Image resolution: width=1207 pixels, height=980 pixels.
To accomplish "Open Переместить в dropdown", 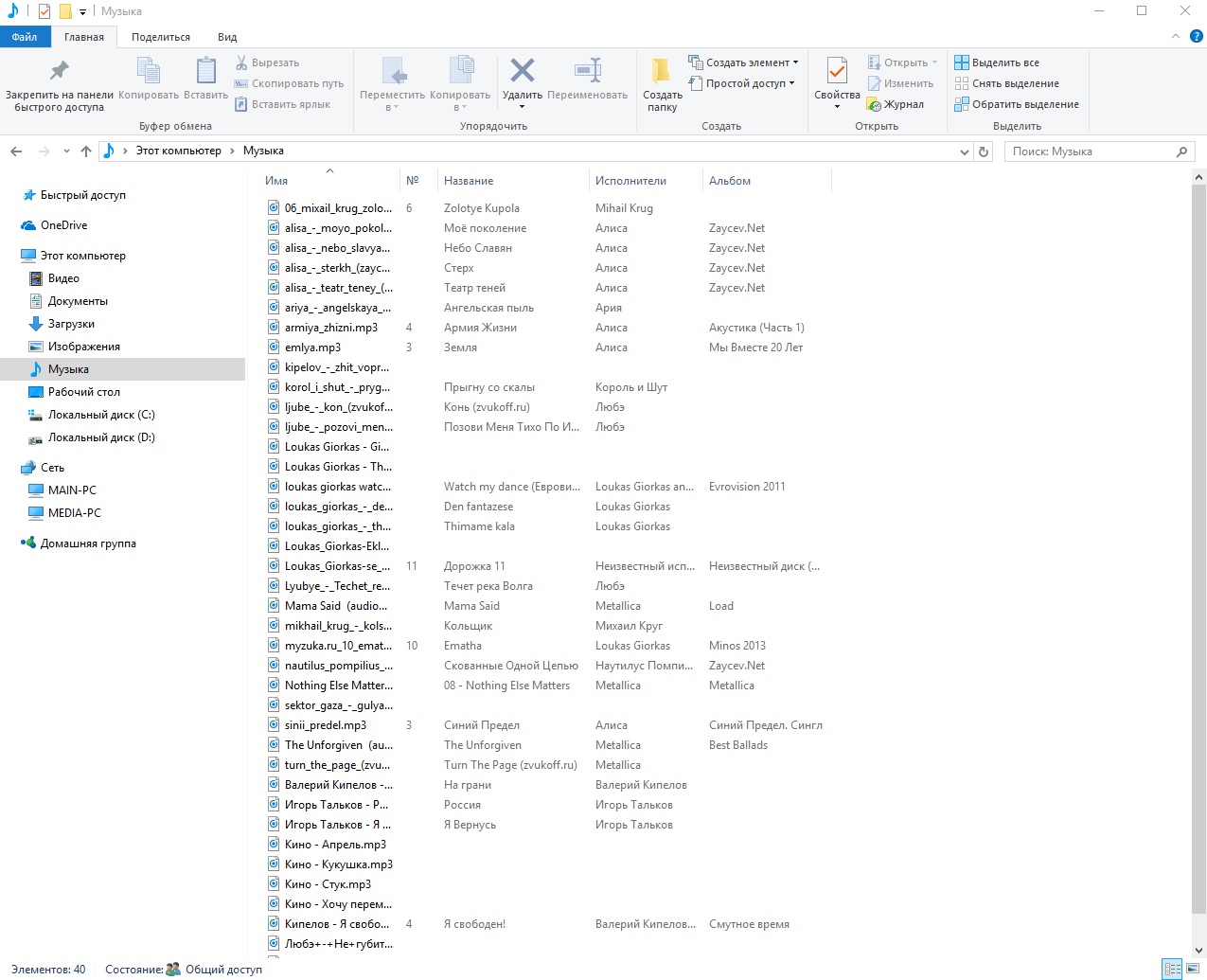I will point(393,84).
